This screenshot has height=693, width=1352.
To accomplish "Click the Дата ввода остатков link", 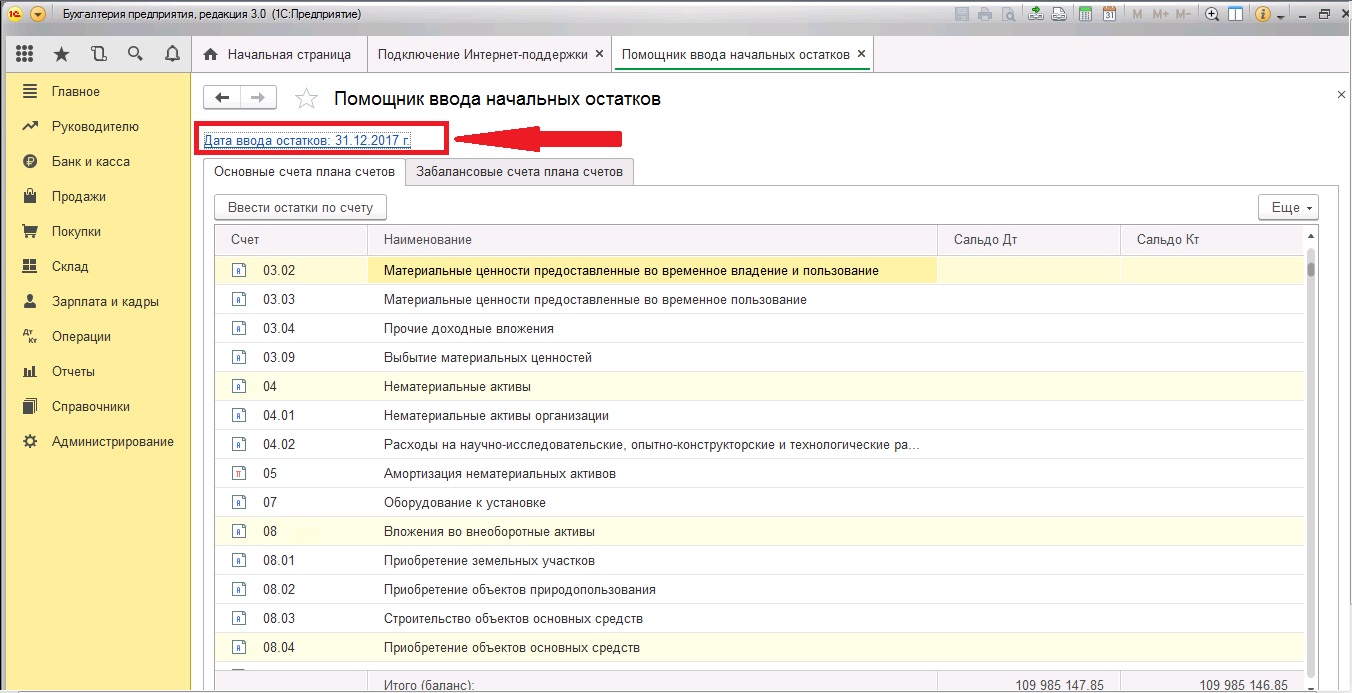I will [307, 140].
